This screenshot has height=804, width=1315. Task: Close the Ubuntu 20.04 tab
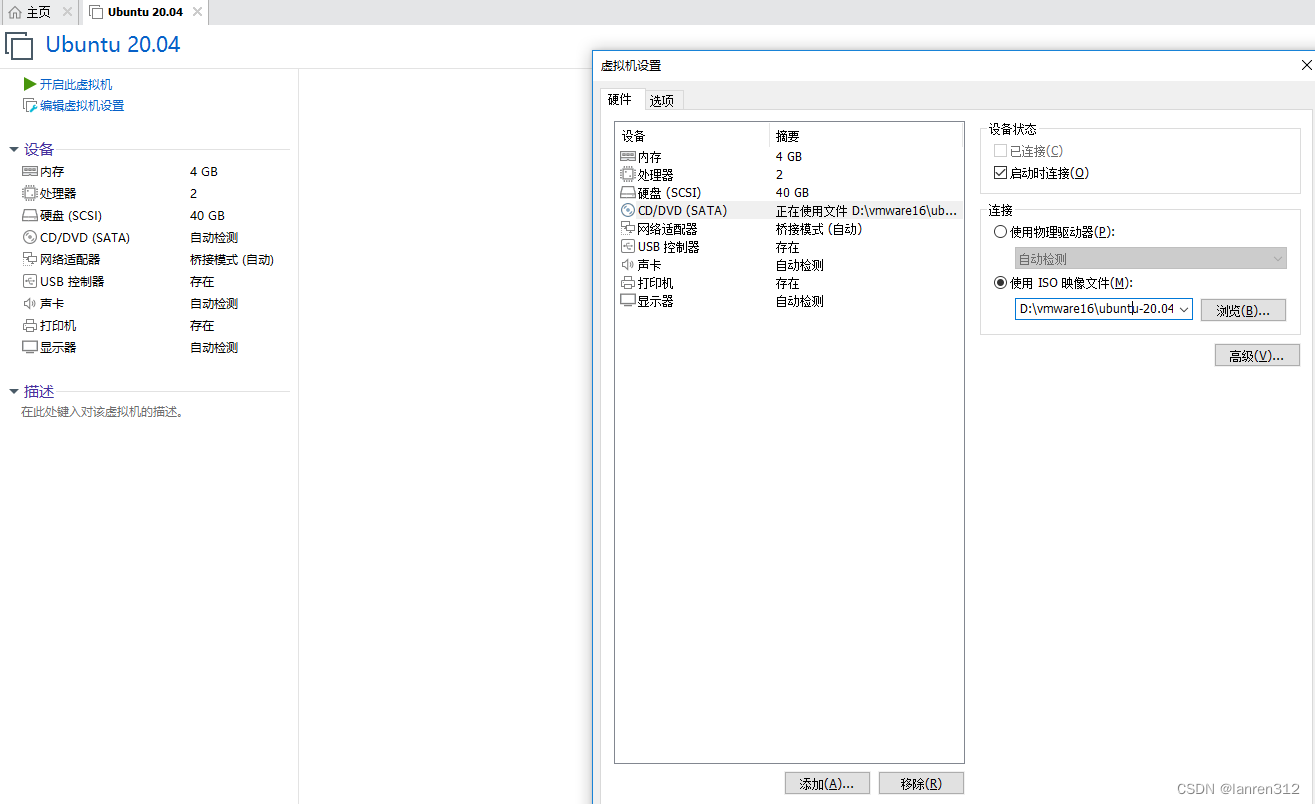pos(197,12)
